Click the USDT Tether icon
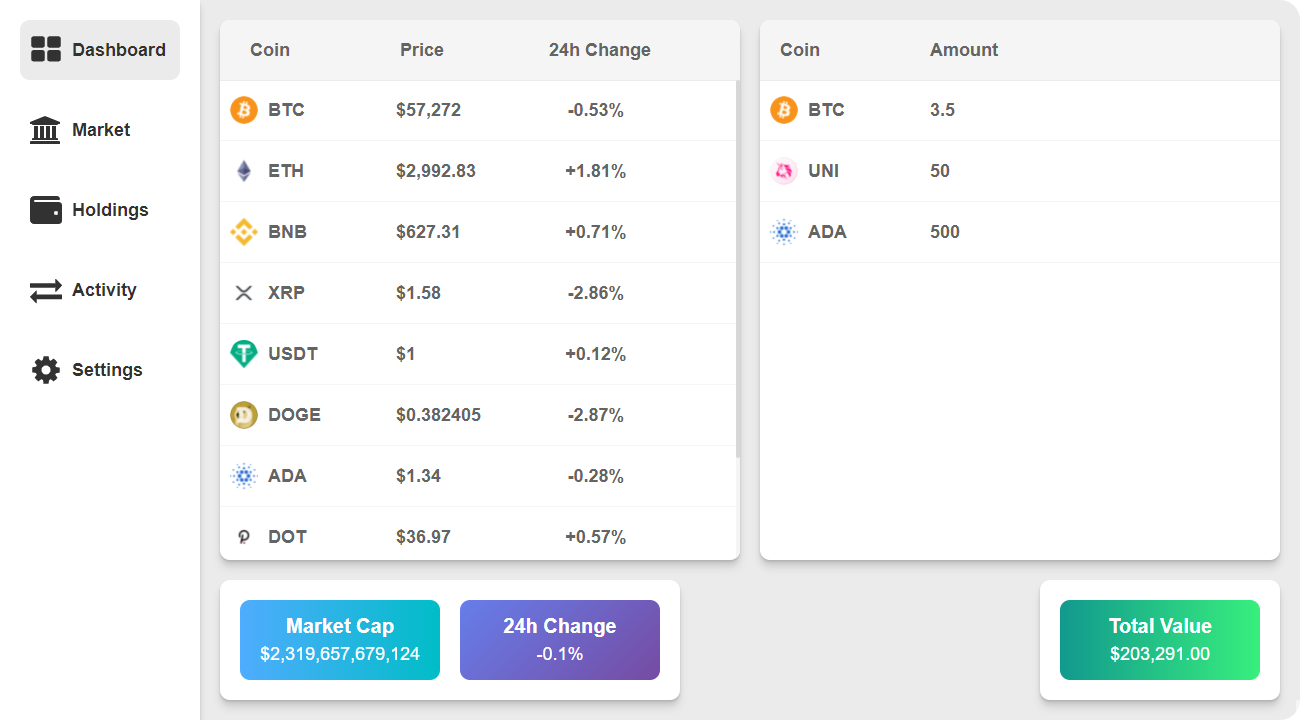This screenshot has width=1300, height=720. 244,354
